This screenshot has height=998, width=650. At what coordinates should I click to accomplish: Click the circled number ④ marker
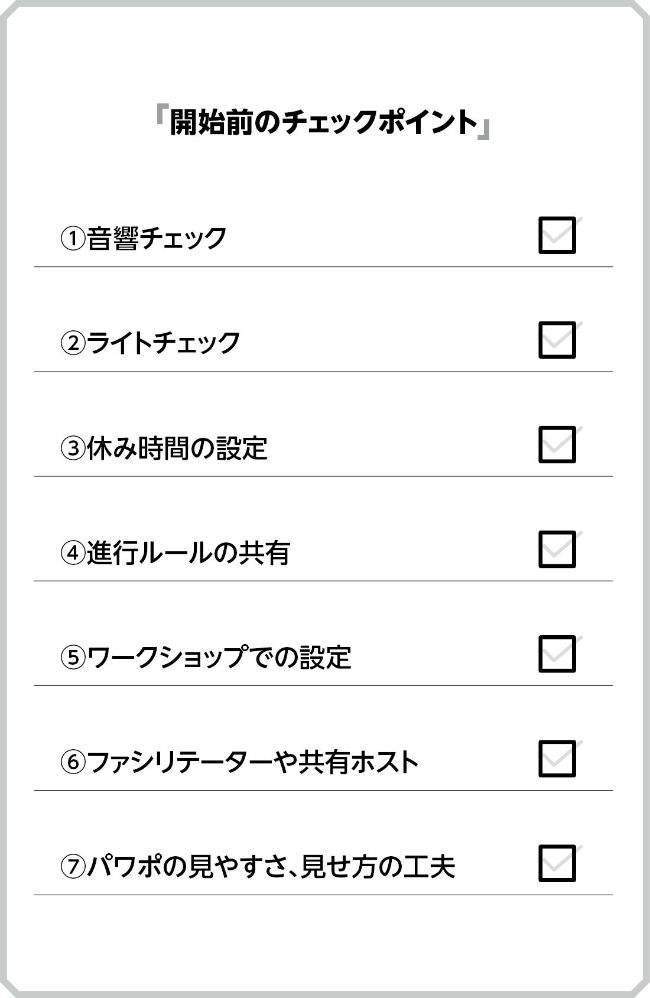[x=73, y=553]
